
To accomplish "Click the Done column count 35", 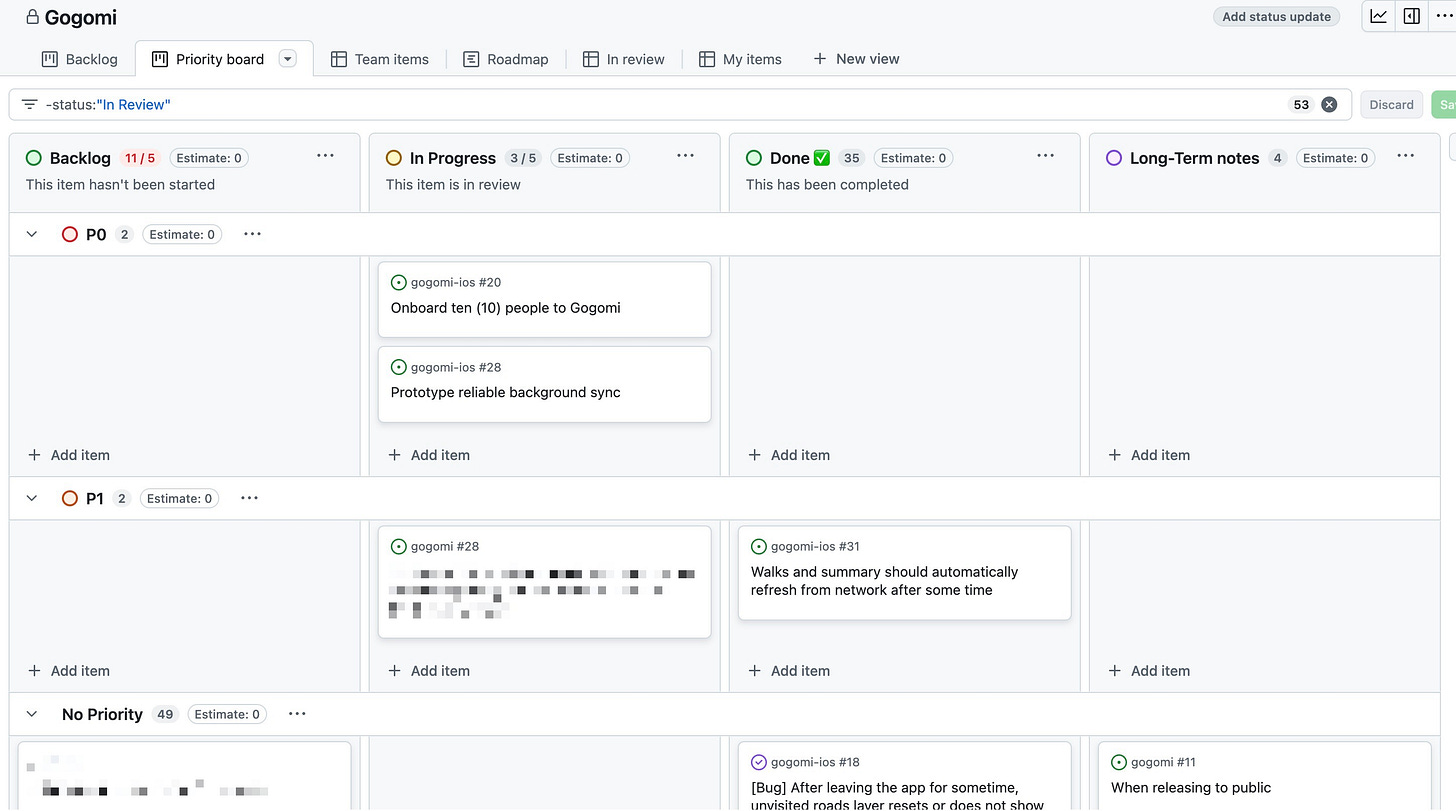I will (x=852, y=158).
